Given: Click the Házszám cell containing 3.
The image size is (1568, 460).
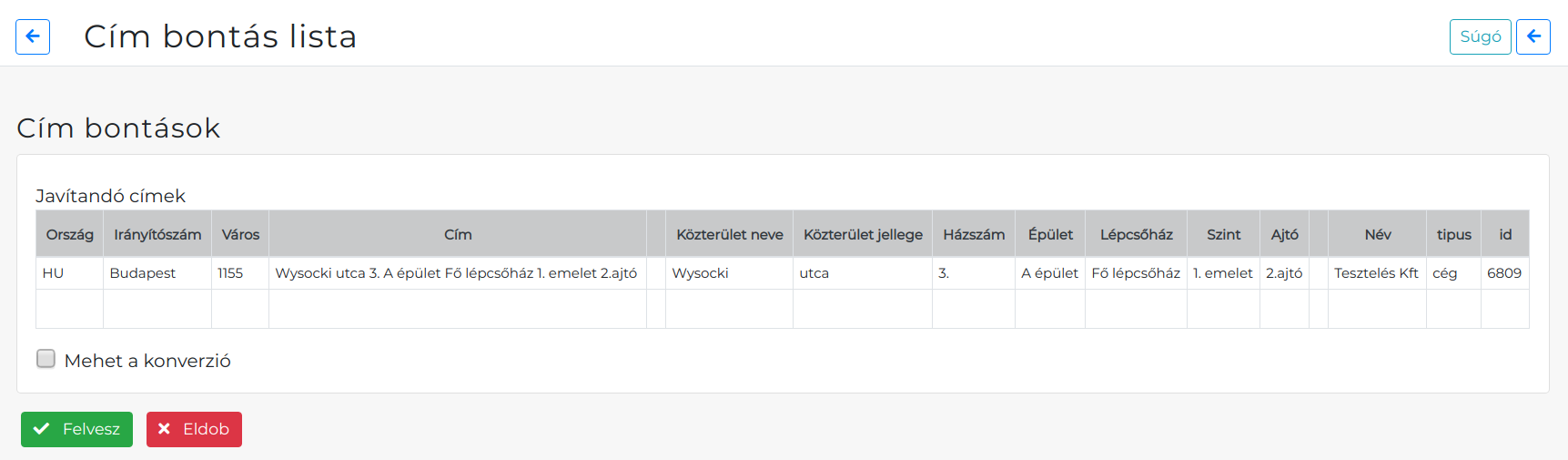Looking at the screenshot, I should tap(974, 273).
